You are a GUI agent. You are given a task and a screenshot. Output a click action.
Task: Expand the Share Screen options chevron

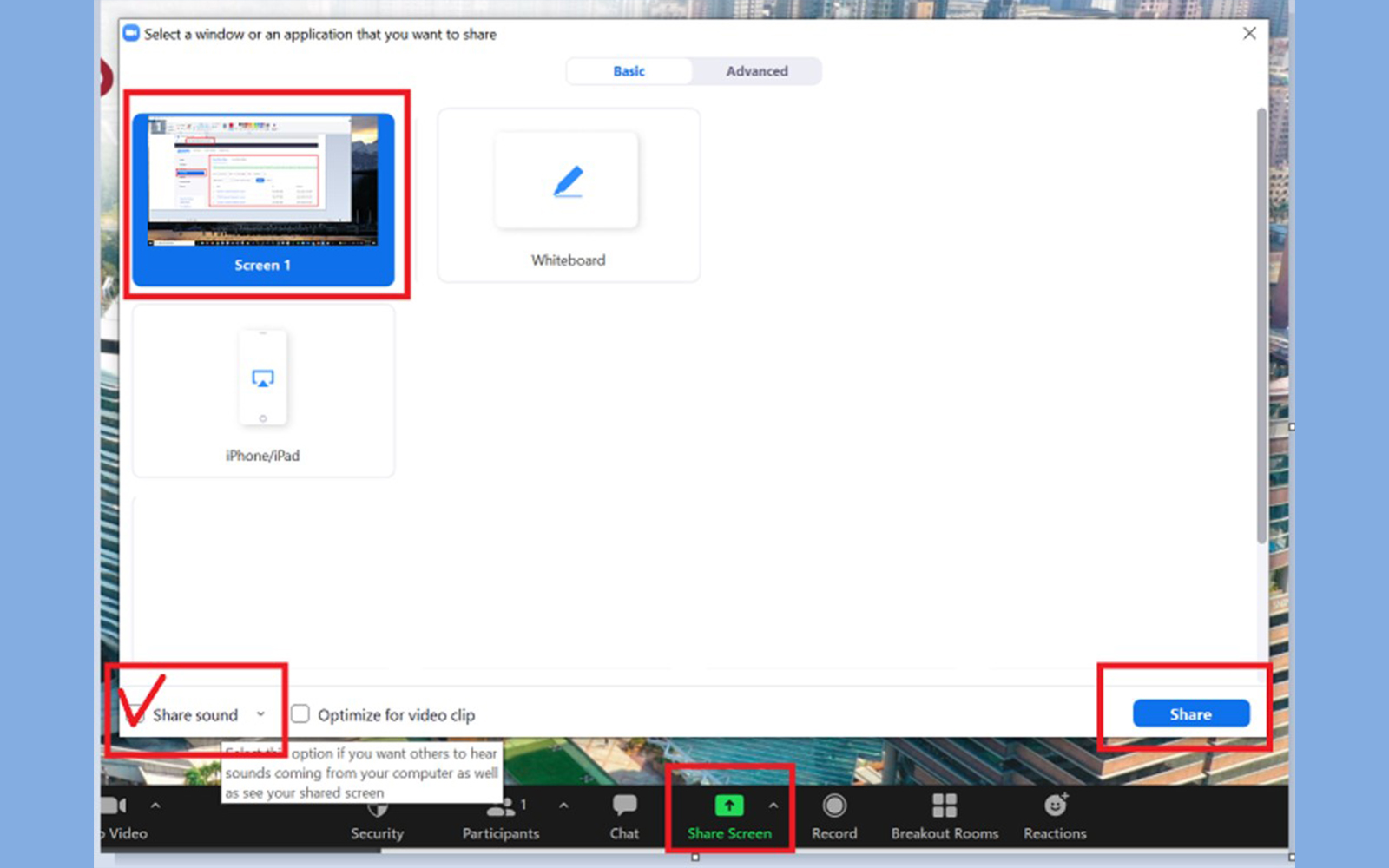pyautogui.click(x=774, y=806)
